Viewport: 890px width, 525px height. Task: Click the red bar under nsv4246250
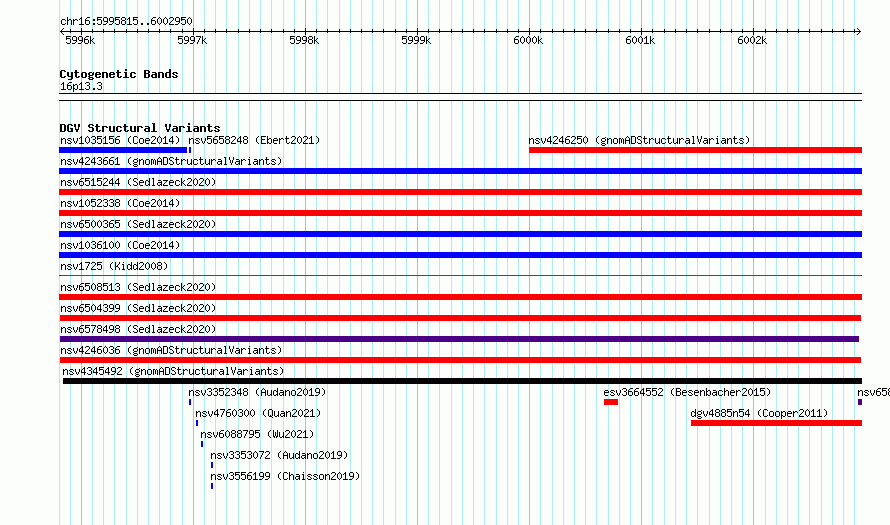coord(695,150)
